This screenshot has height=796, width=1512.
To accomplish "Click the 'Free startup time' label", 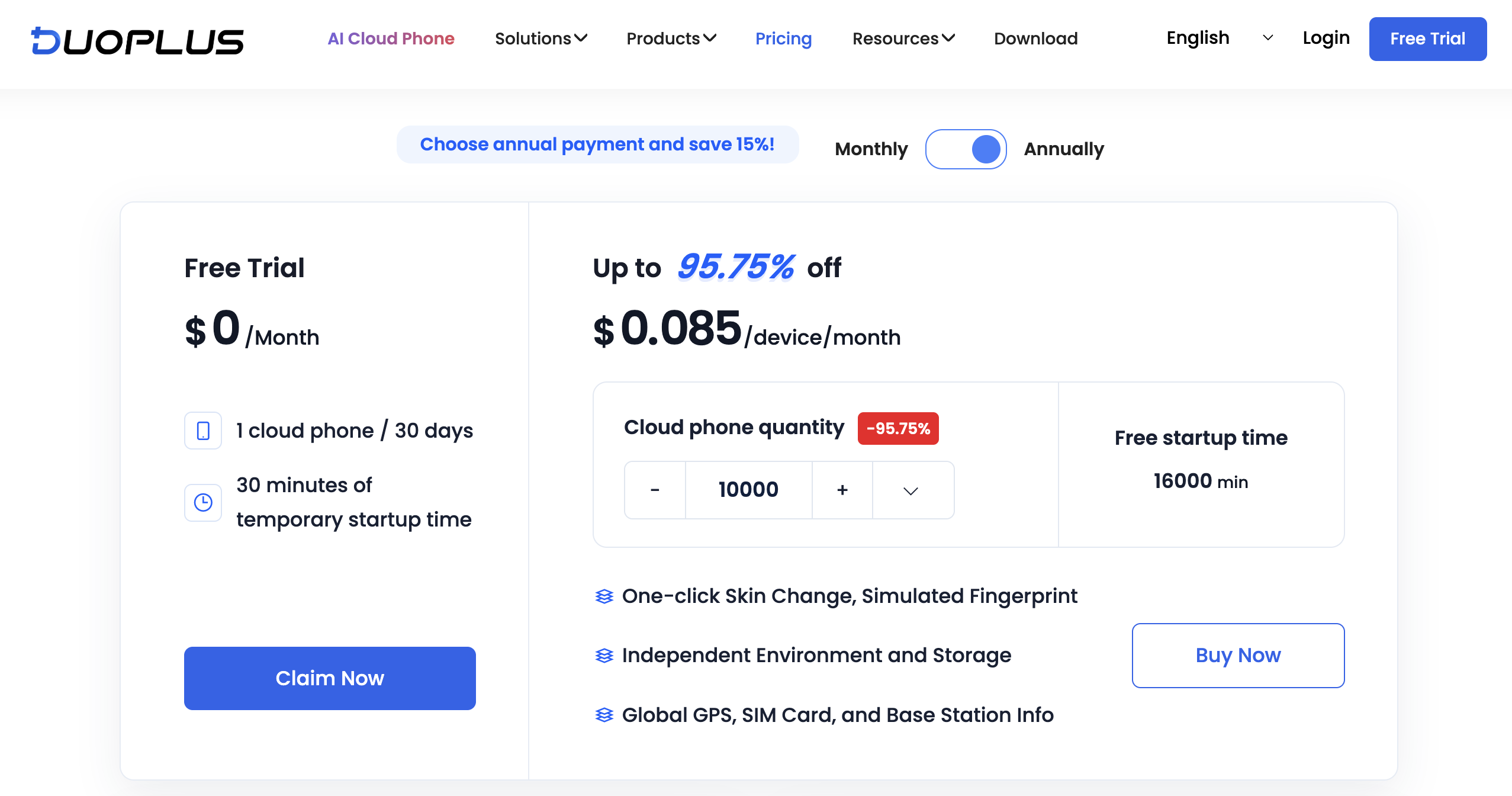I will [1201, 438].
